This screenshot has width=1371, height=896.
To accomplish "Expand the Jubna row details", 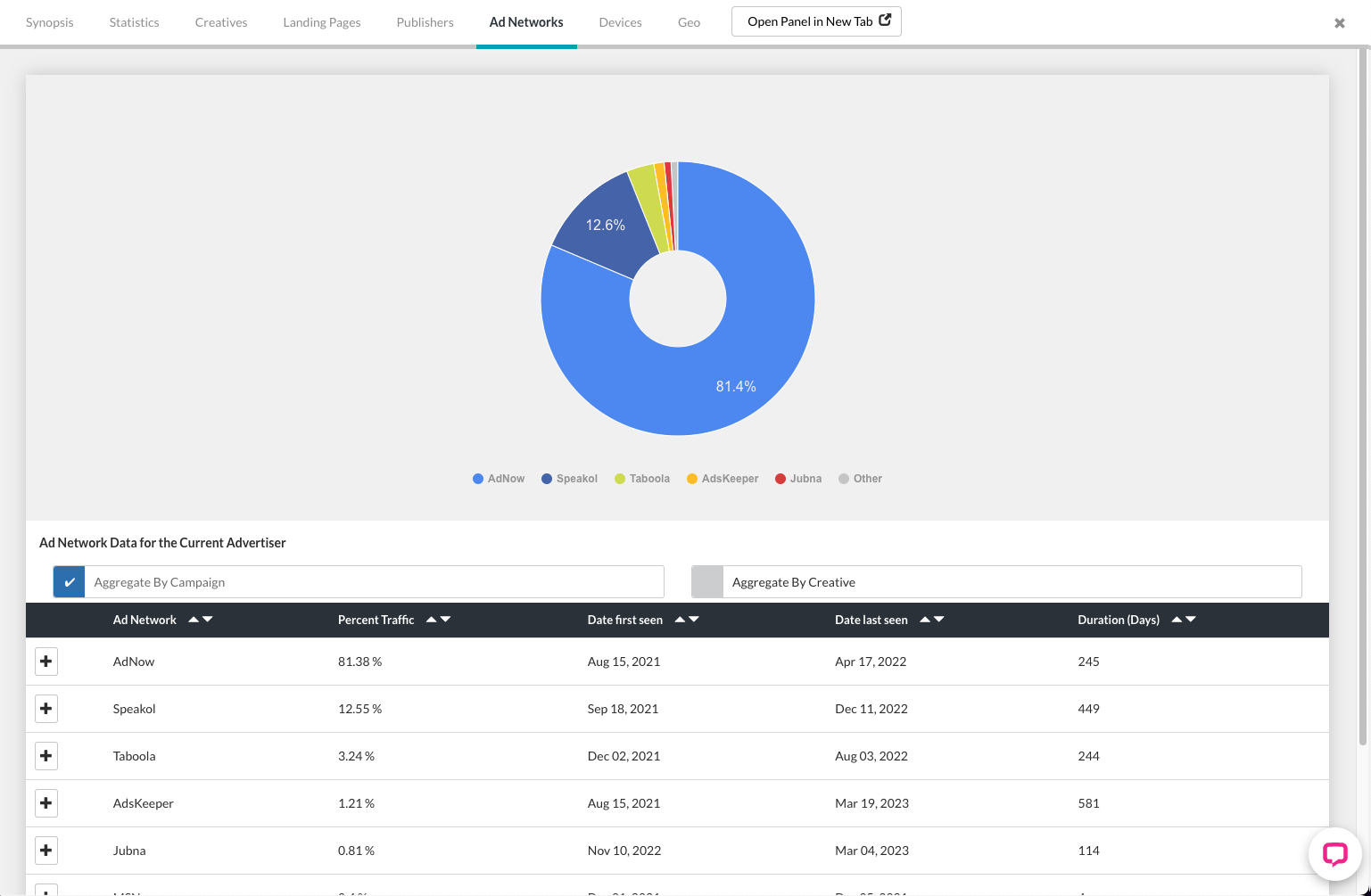I will pos(46,850).
